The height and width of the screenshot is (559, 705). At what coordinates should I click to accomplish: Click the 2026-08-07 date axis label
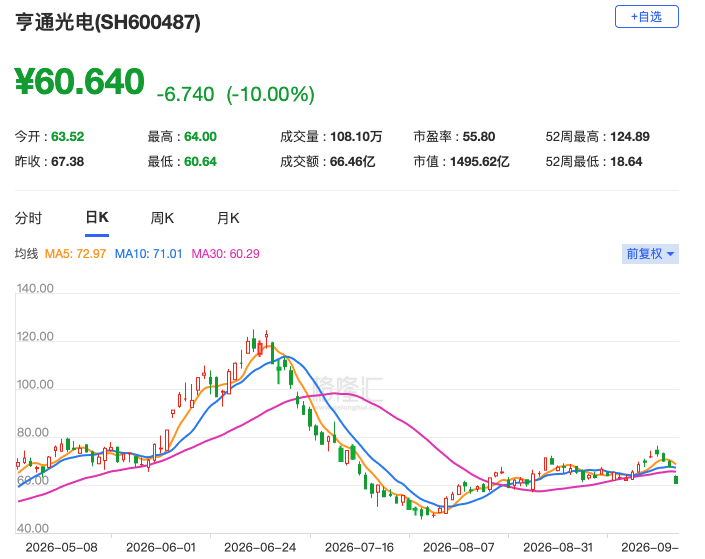click(x=459, y=547)
